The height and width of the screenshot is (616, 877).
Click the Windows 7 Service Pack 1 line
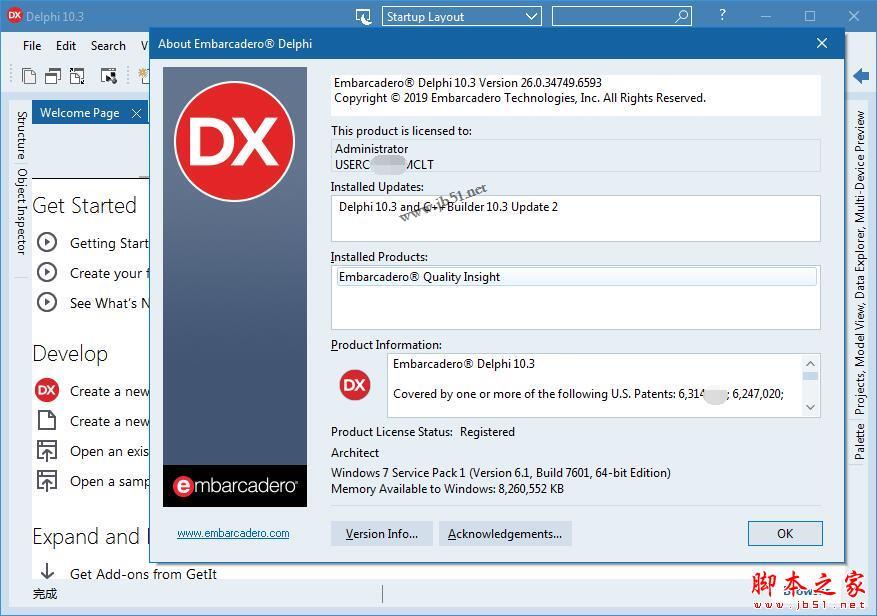coord(501,473)
